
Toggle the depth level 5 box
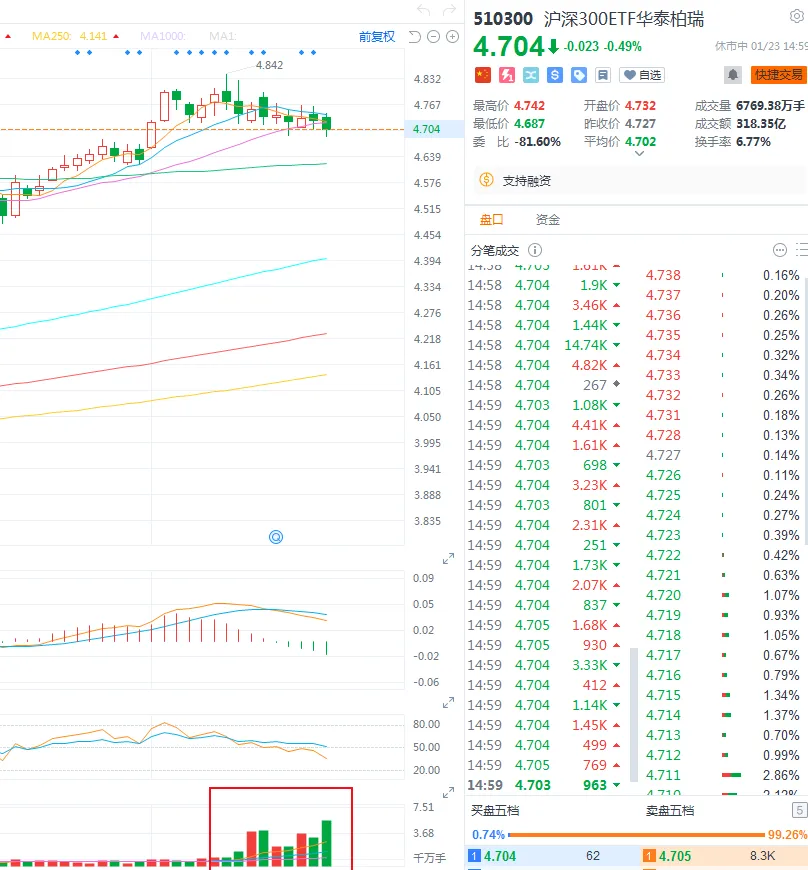click(x=800, y=811)
